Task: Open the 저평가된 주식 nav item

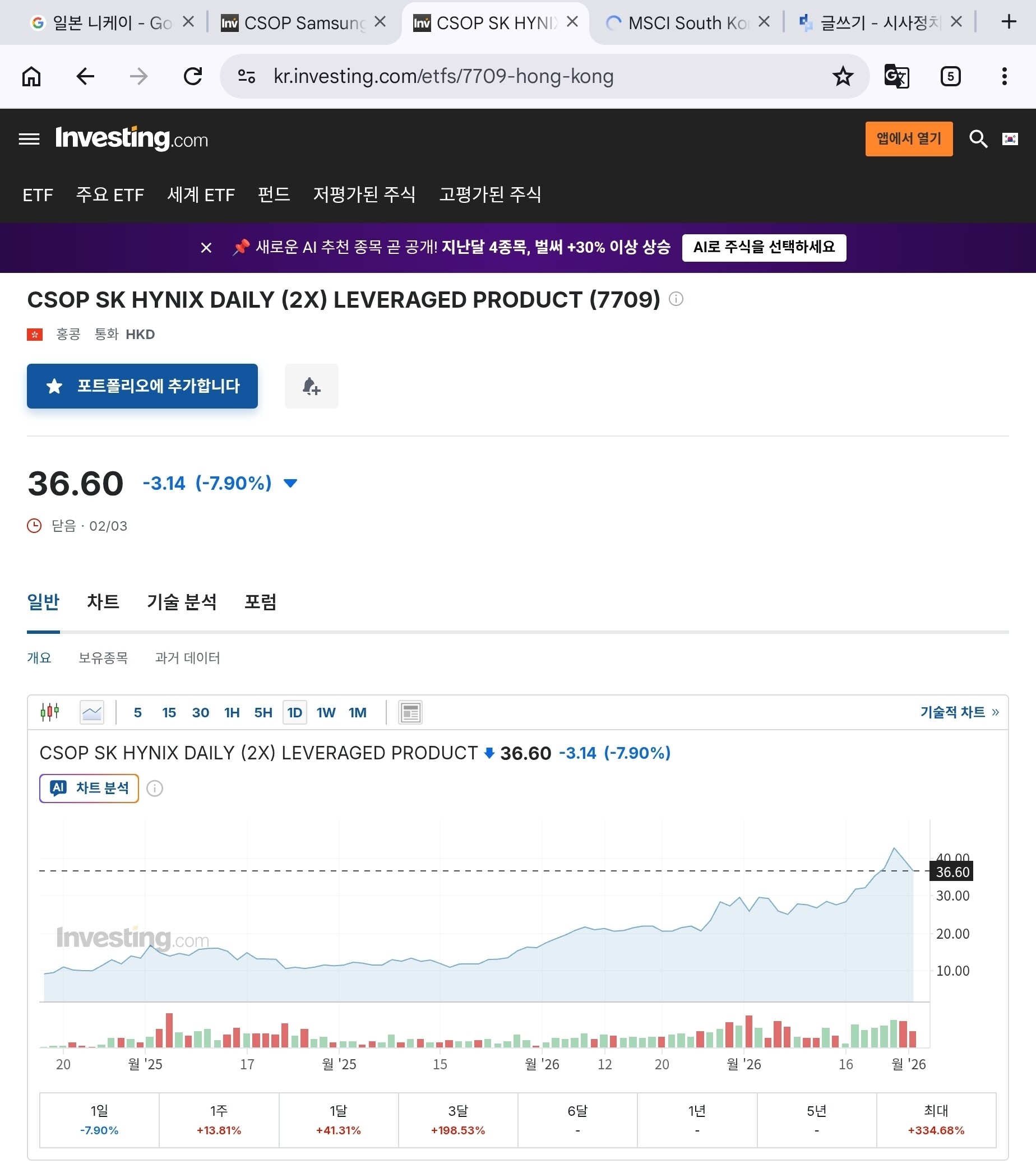Action: click(x=364, y=195)
